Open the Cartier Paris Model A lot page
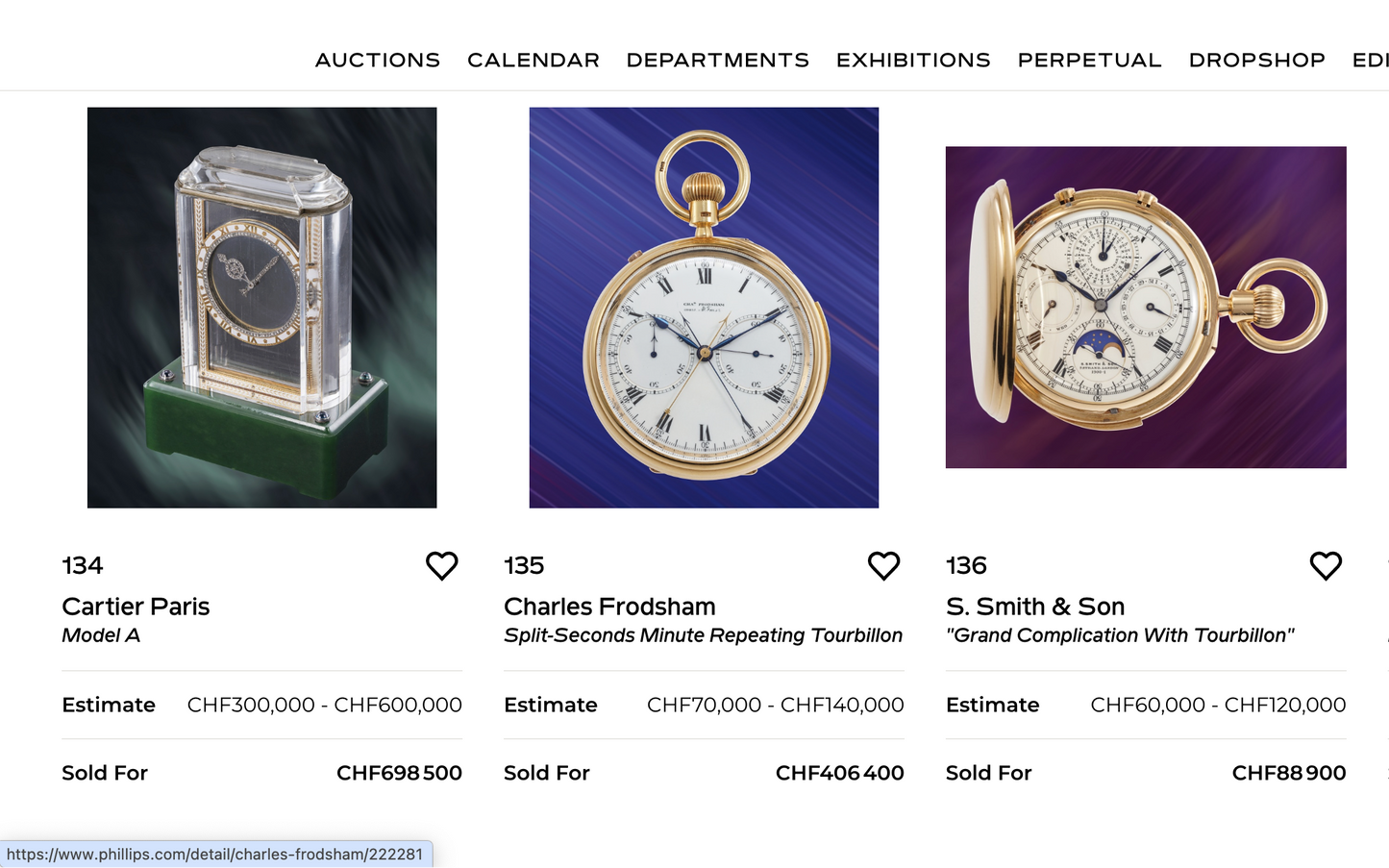The image size is (1389, 868). [136, 607]
